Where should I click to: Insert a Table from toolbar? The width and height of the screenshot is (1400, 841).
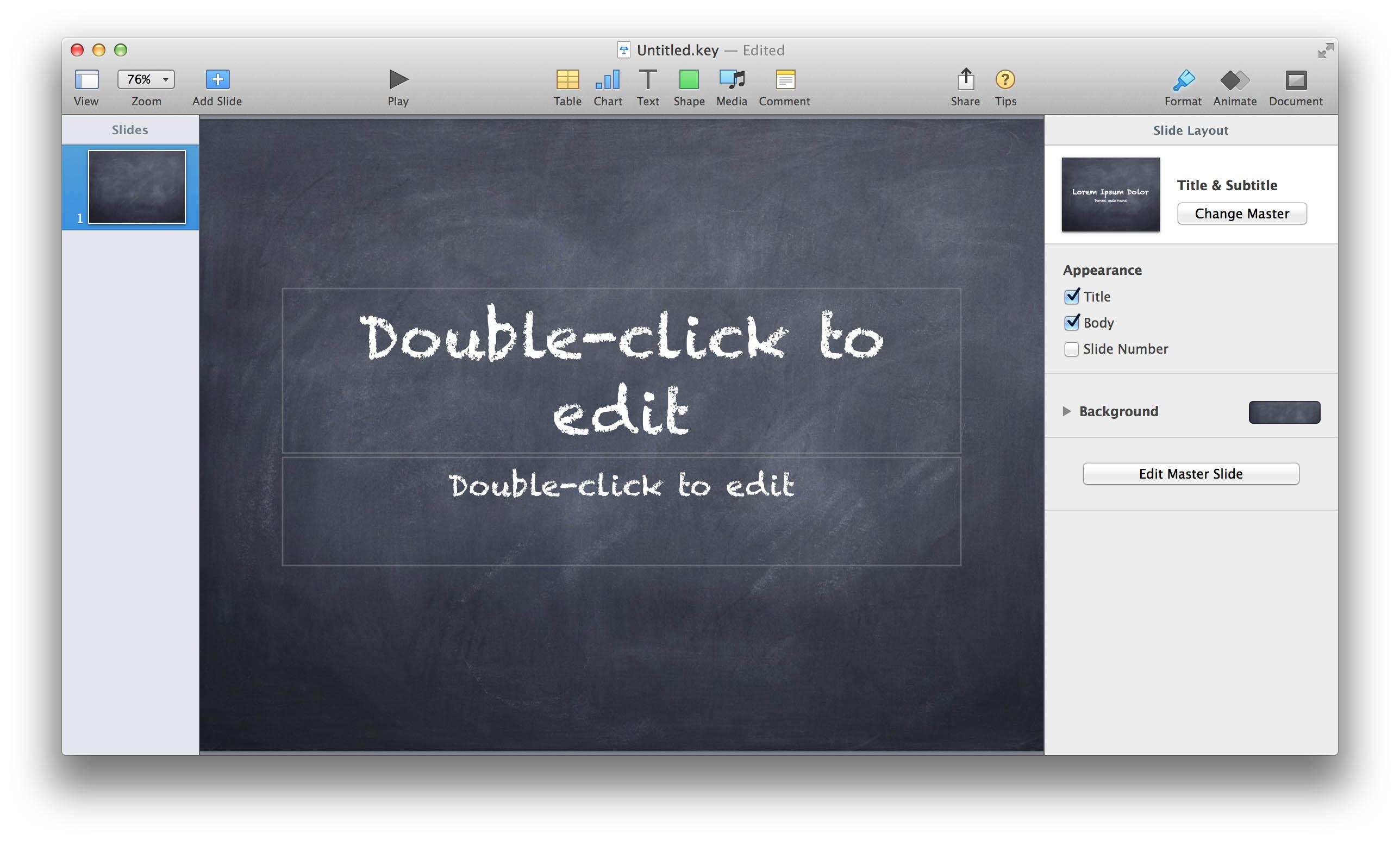point(567,79)
